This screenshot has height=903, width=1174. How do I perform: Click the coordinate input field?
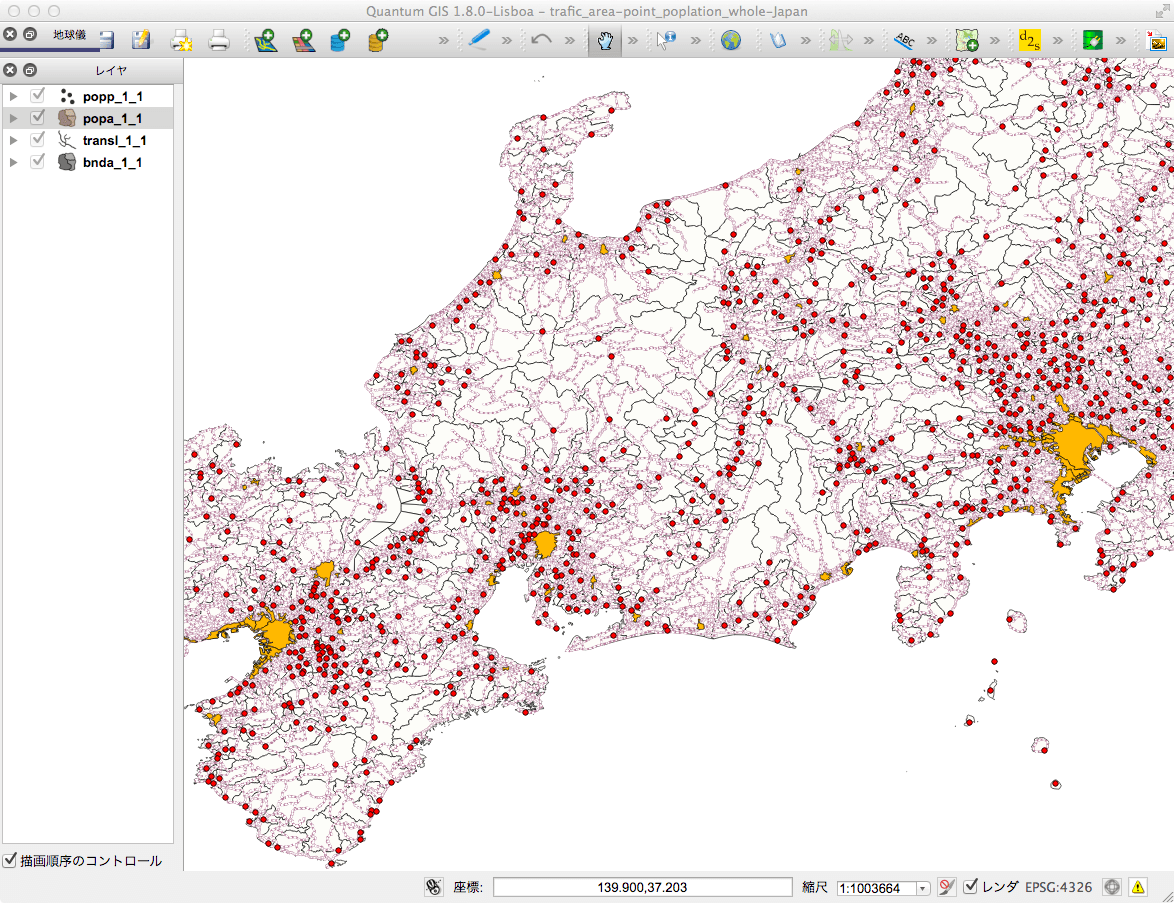click(642, 887)
